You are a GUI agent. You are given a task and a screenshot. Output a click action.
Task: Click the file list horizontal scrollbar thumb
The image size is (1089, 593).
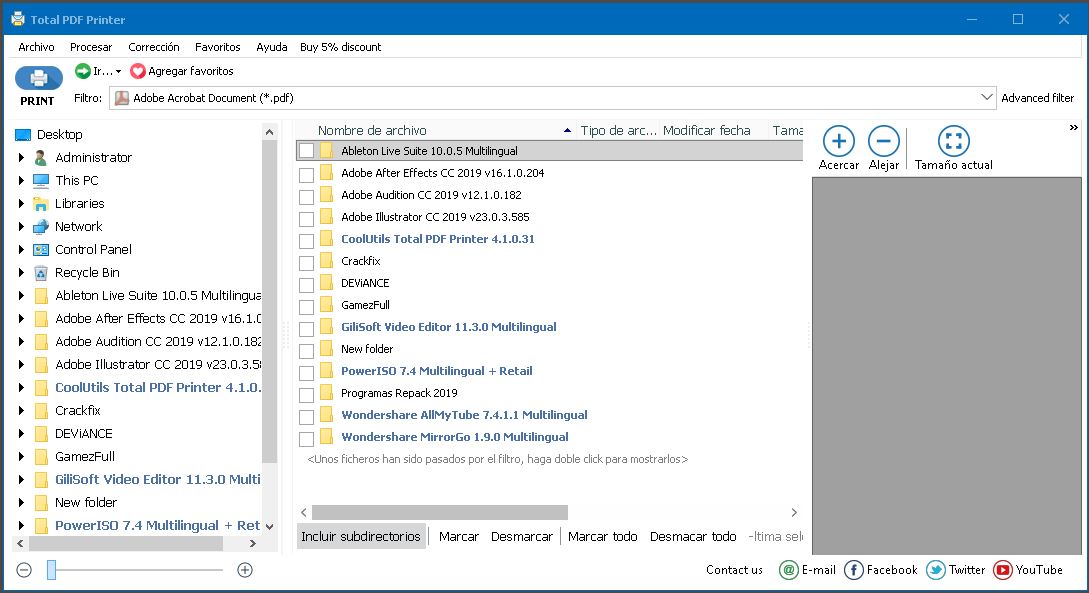(440, 512)
